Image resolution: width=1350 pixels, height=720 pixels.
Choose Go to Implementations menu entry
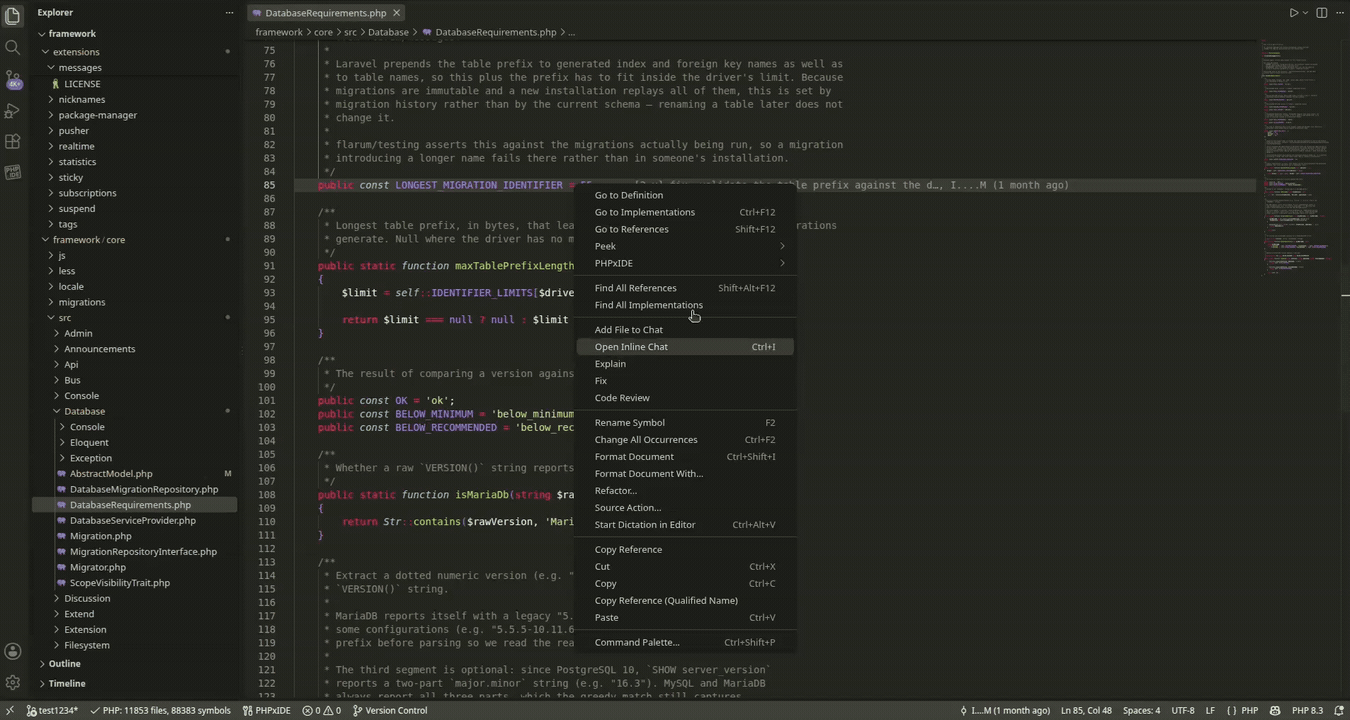(686, 212)
